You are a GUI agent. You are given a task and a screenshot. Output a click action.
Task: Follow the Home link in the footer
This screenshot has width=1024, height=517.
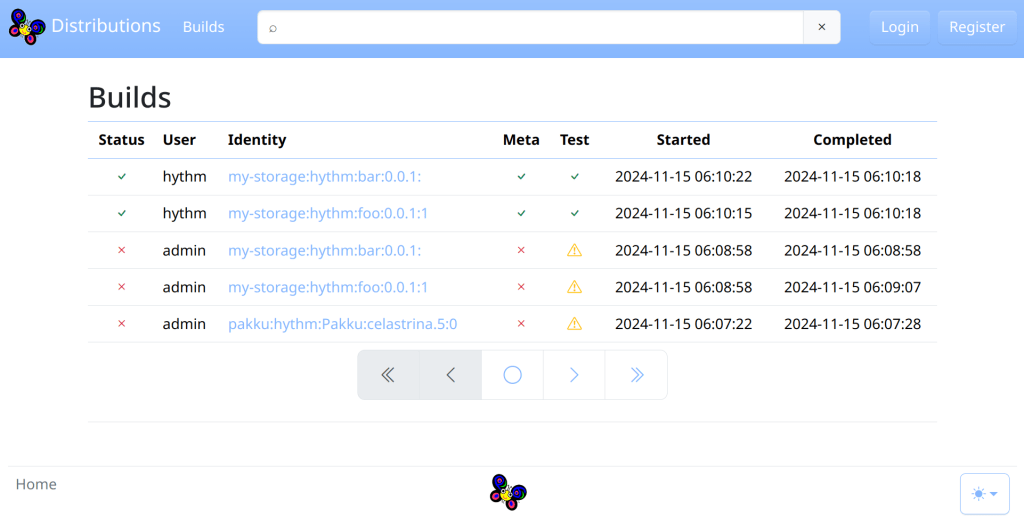pos(36,484)
